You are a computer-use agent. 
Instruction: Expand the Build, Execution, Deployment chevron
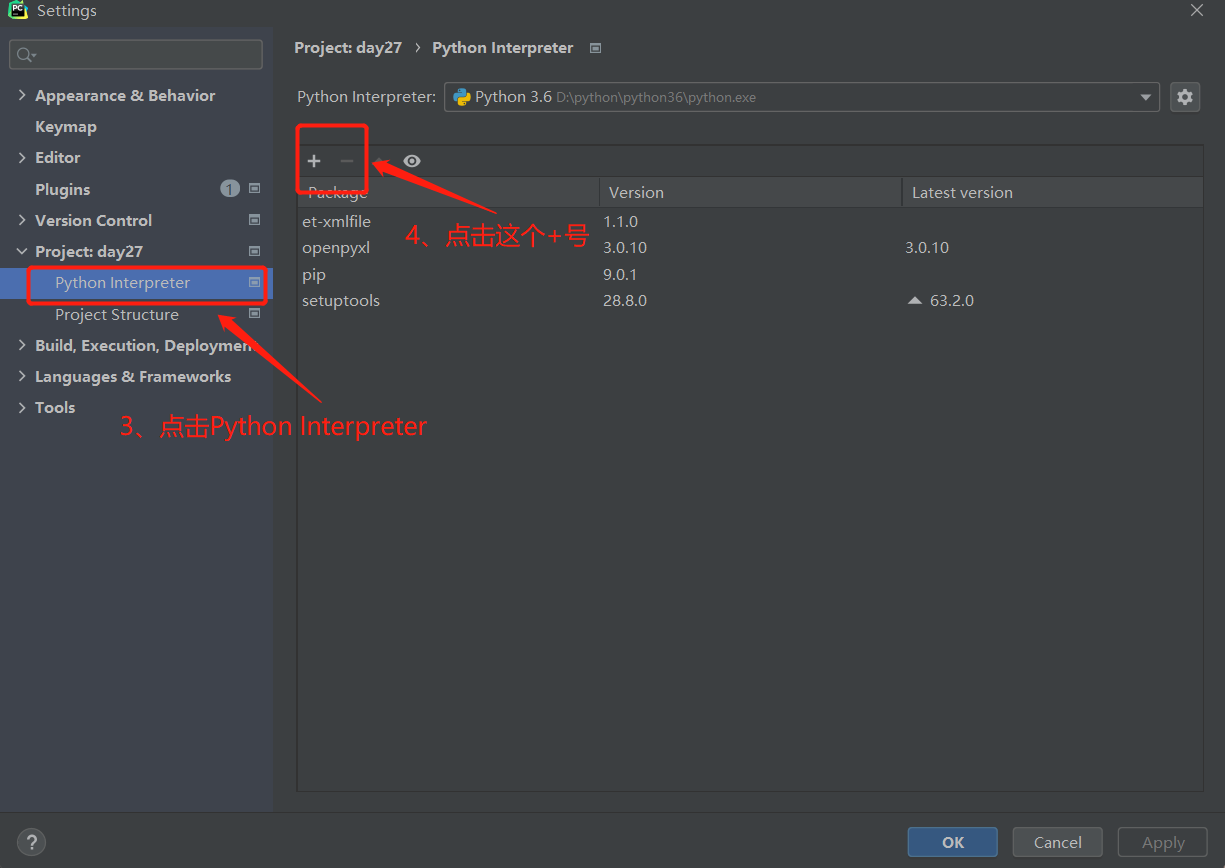click(22, 345)
